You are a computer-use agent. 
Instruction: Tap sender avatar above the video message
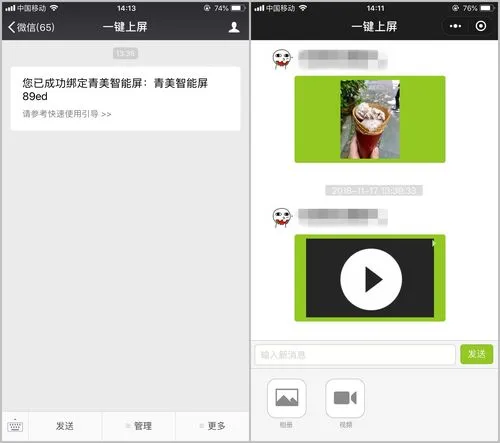[x=282, y=218]
